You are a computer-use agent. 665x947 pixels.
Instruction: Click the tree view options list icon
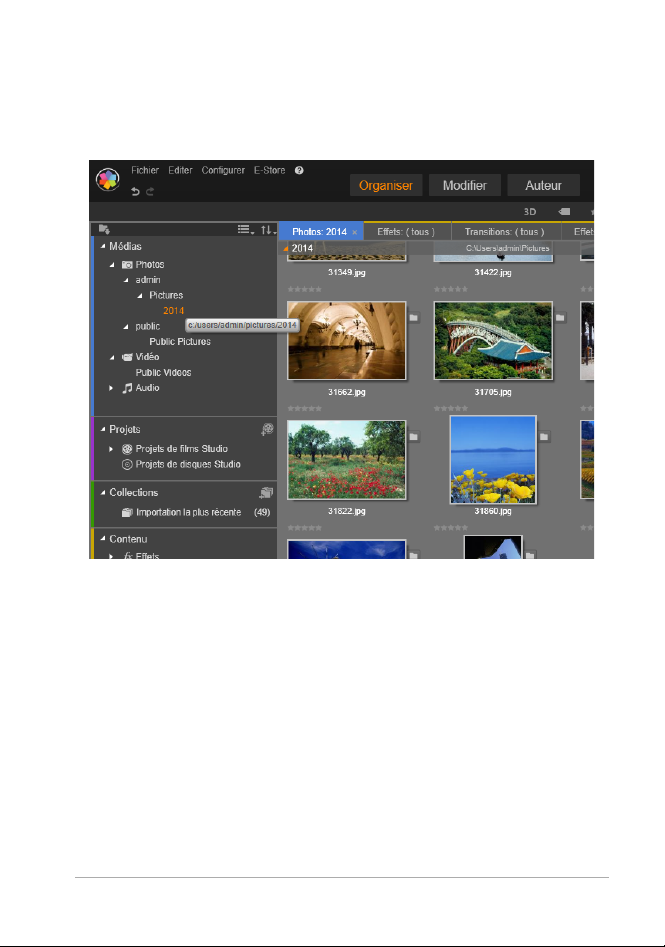click(x=244, y=230)
